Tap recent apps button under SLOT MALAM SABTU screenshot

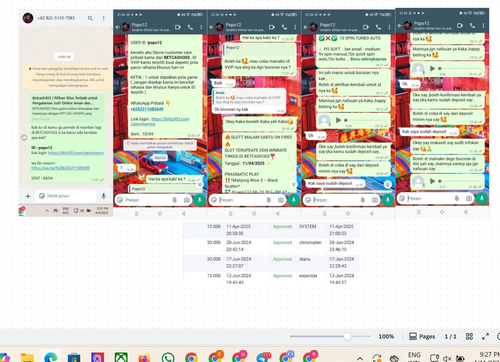[230, 213]
